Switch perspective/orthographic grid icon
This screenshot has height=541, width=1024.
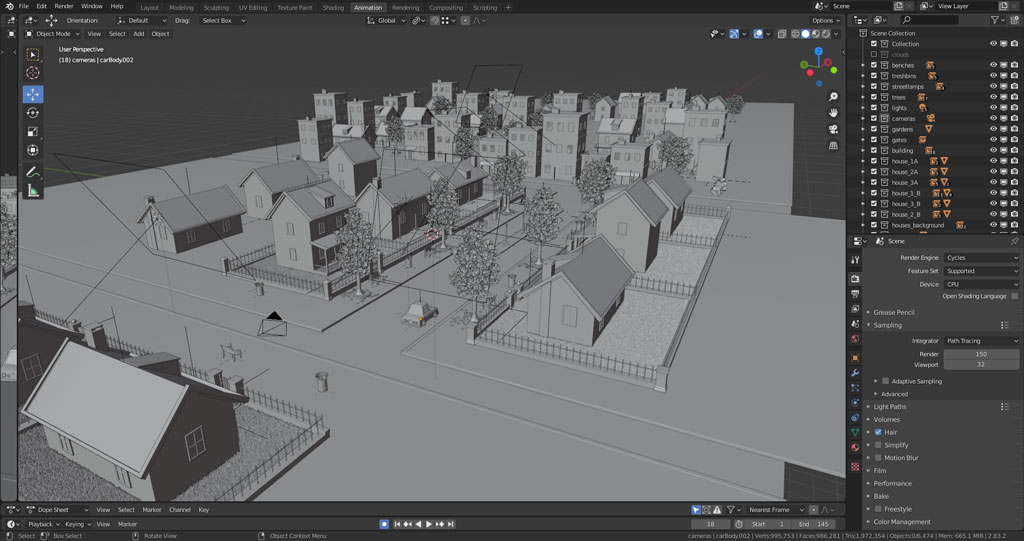(833, 145)
